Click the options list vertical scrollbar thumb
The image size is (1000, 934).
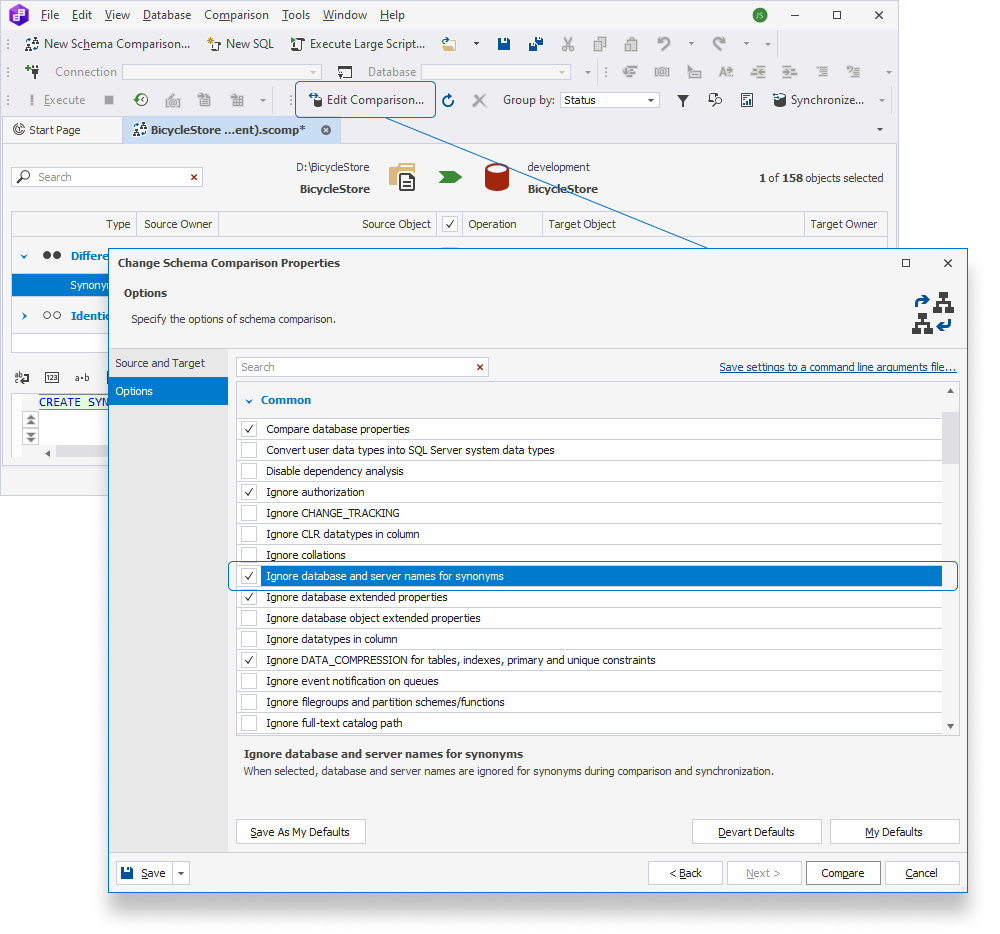tap(950, 438)
